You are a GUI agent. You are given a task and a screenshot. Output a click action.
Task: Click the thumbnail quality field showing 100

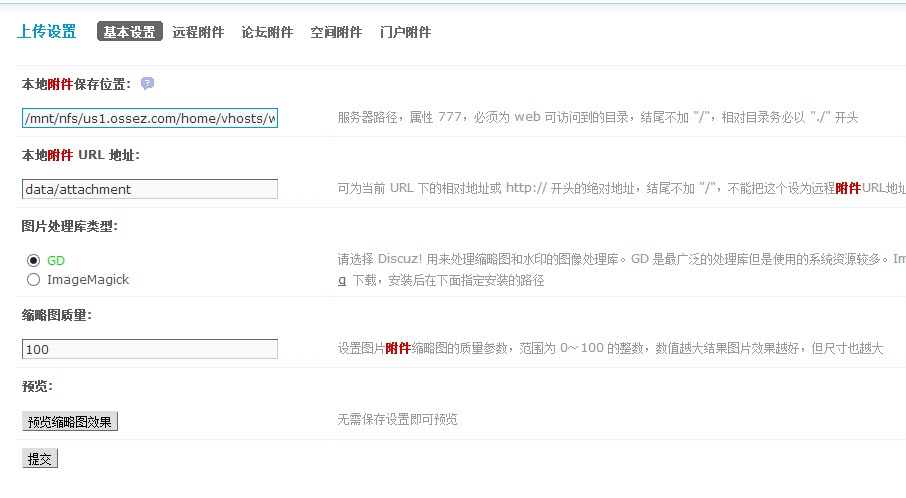[150, 349]
